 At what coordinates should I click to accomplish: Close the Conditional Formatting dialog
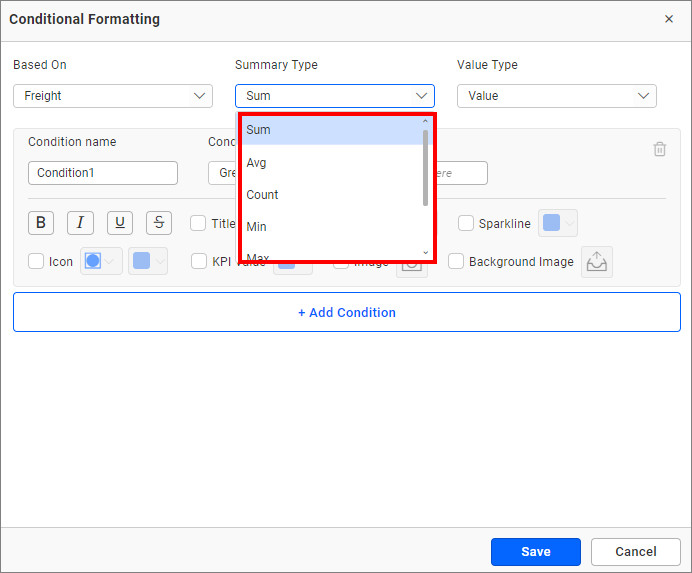tap(669, 19)
